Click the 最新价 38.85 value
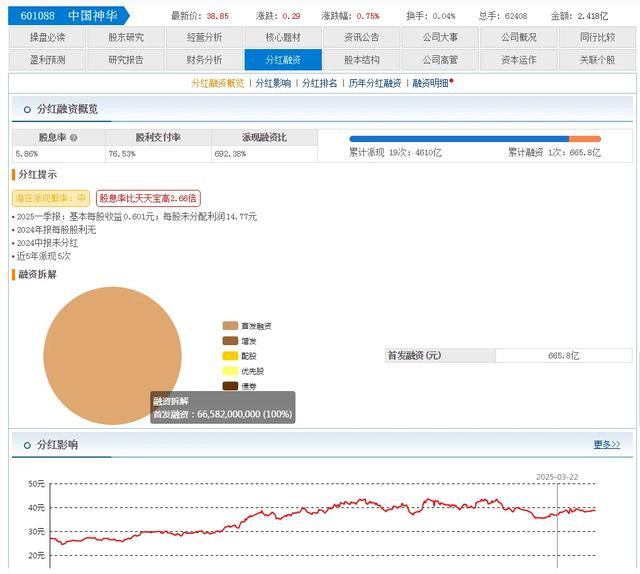This screenshot has height=574, width=640. tap(218, 16)
